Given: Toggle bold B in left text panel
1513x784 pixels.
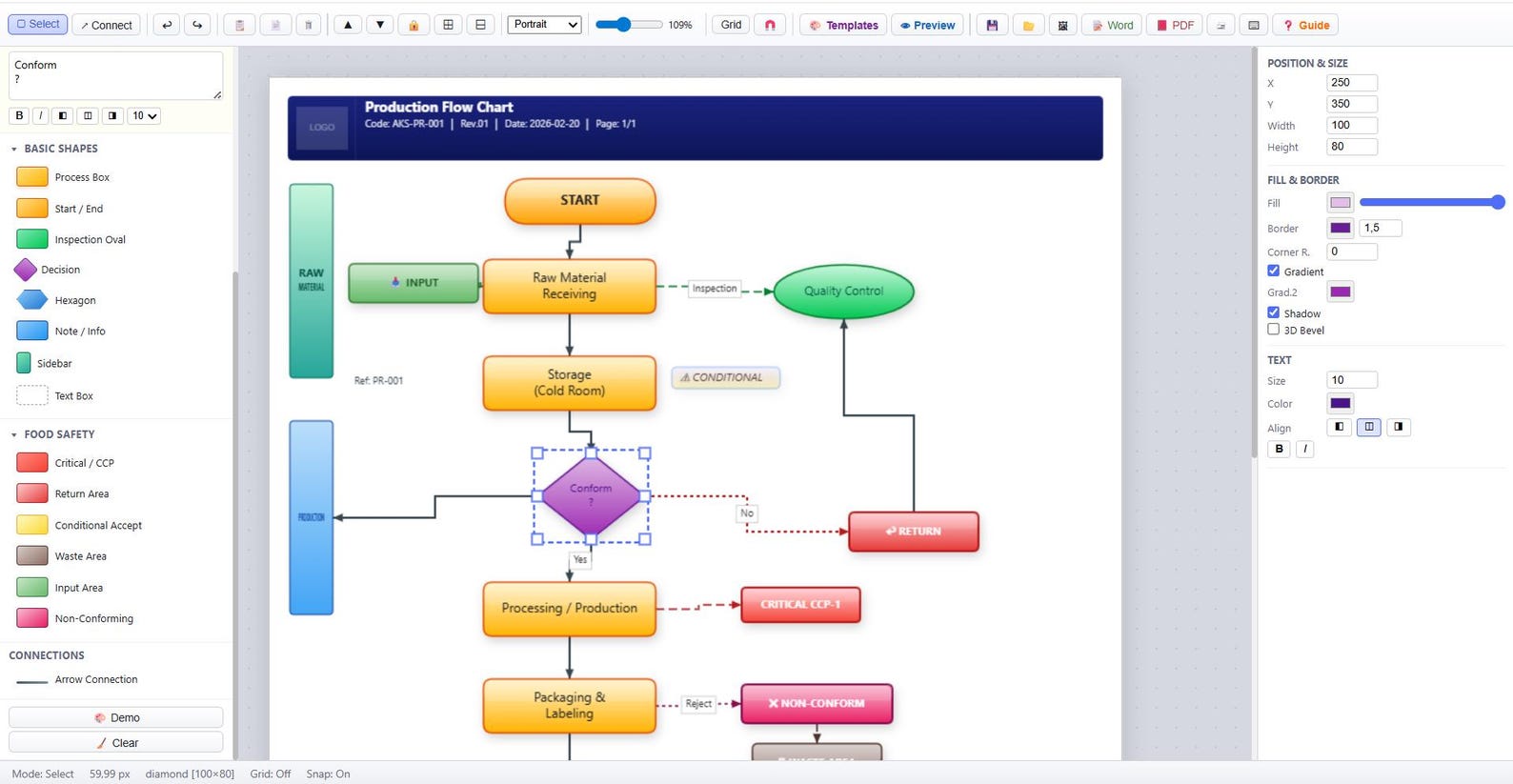Looking at the screenshot, I should (x=19, y=115).
